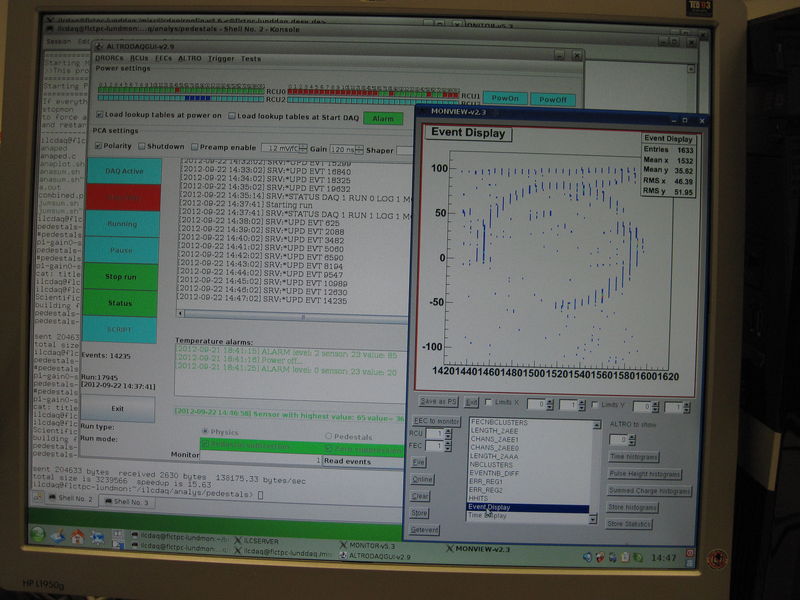Click the volume icon in system tray

click(x=587, y=558)
